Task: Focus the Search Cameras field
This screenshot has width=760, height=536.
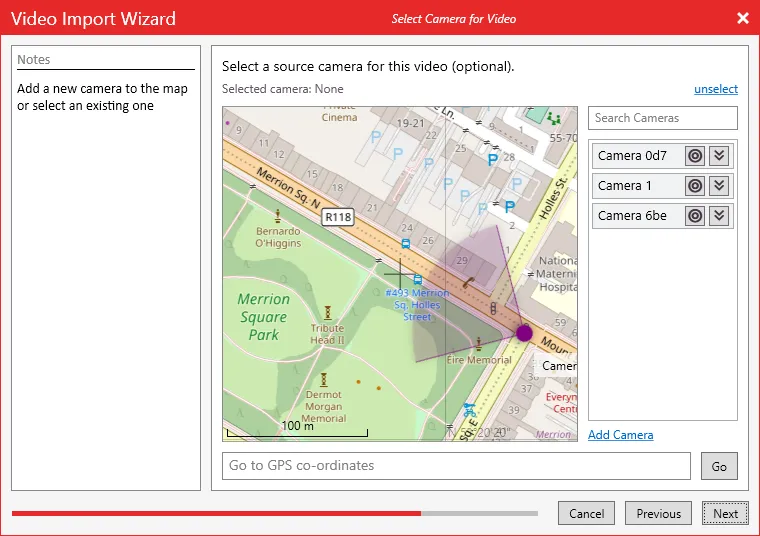Action: click(663, 118)
